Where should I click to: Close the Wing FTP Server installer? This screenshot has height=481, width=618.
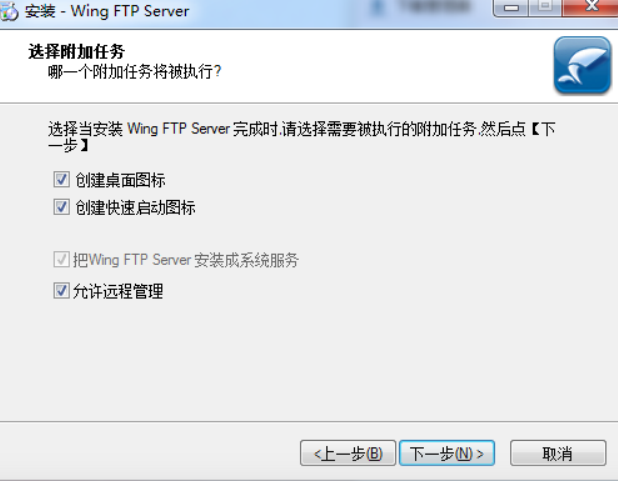[591, 7]
